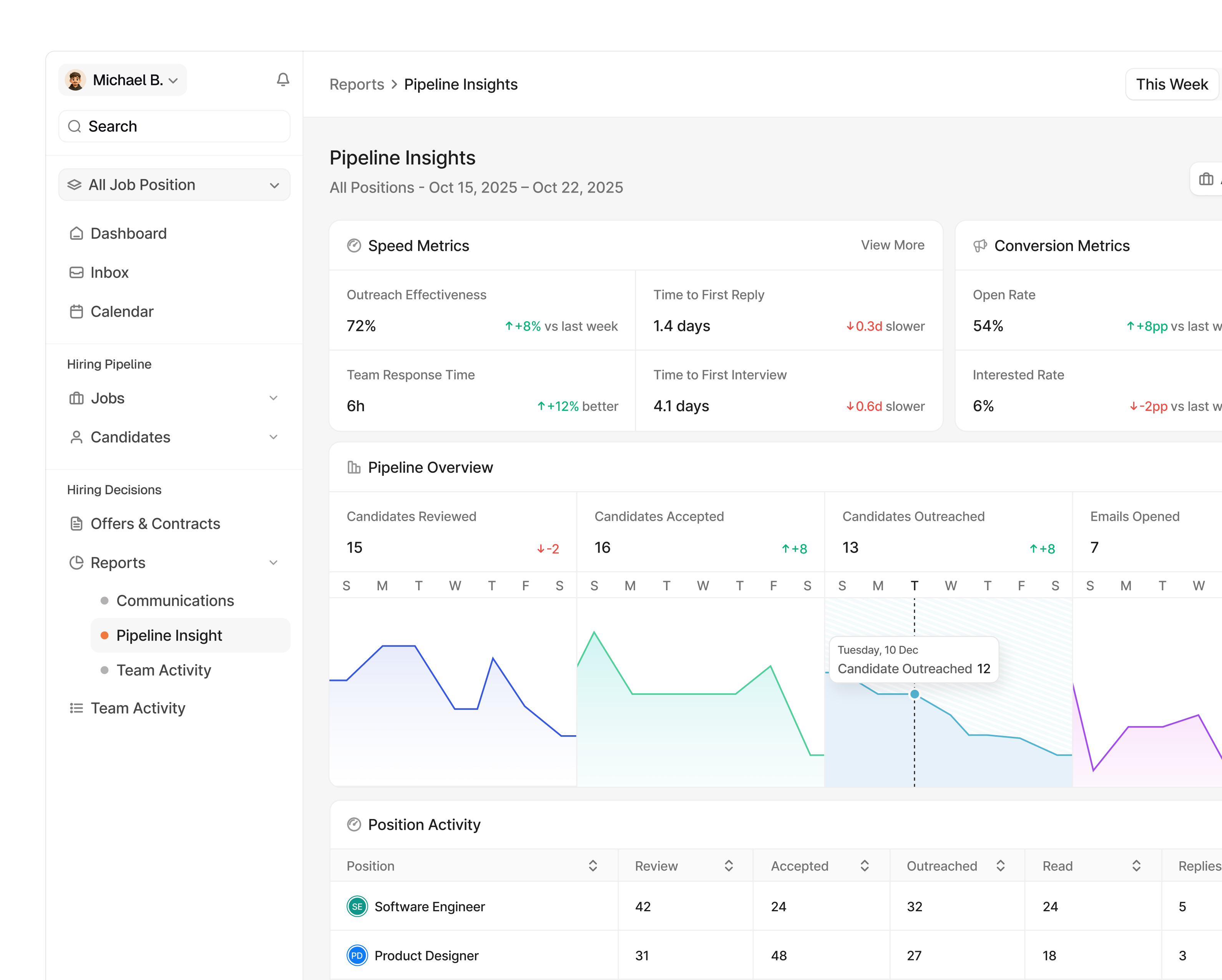Toggle sorting on Outreached column

click(1000, 865)
